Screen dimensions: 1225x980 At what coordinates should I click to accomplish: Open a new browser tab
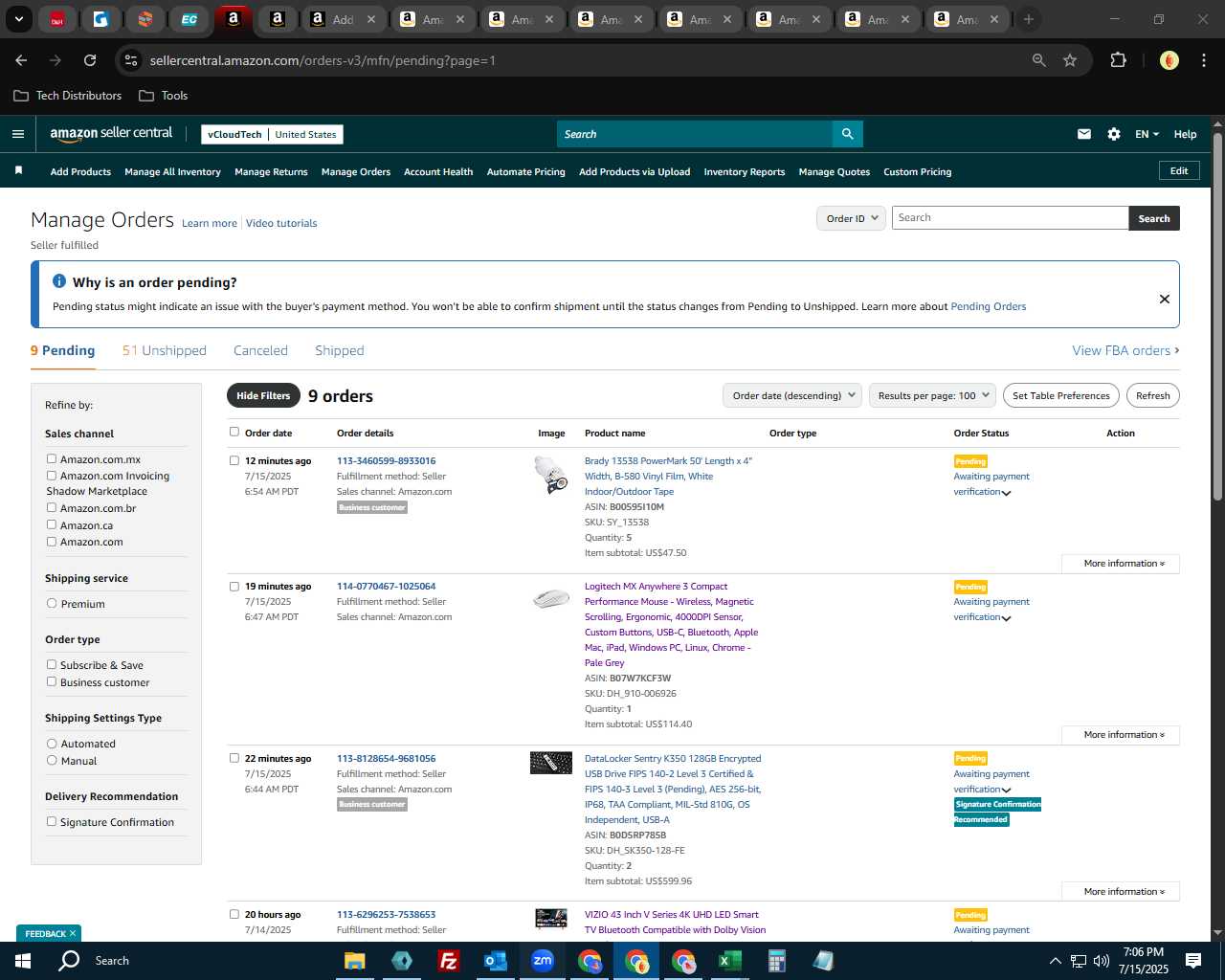tap(1029, 19)
